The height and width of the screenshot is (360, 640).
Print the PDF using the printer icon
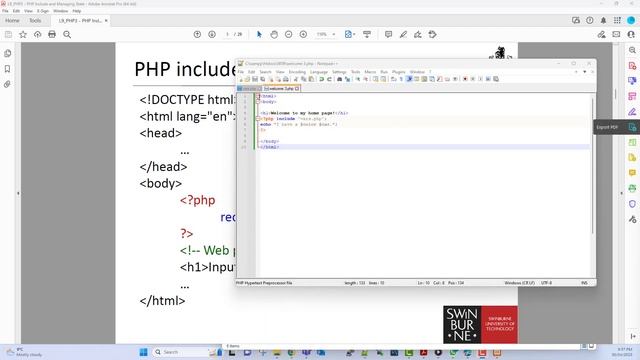pos(52,35)
